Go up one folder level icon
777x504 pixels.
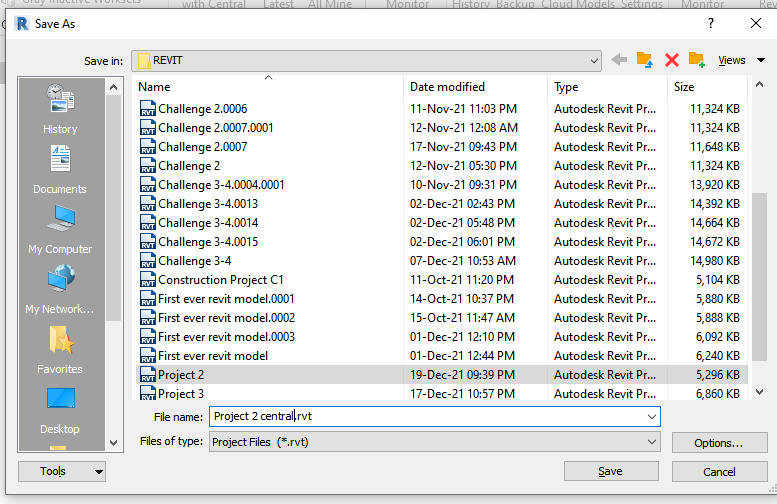coord(645,60)
